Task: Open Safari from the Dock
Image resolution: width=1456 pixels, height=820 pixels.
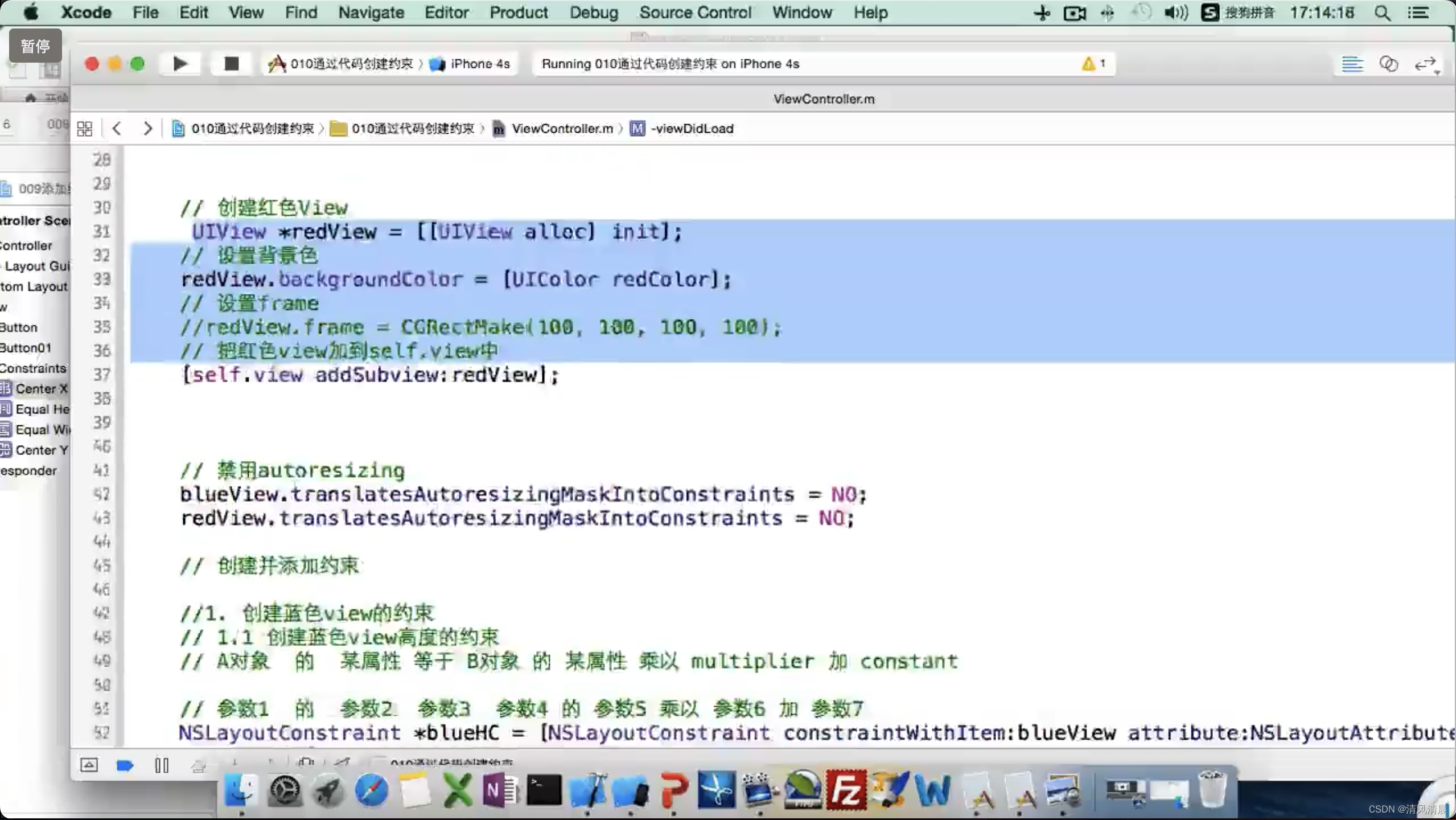Action: (x=371, y=791)
